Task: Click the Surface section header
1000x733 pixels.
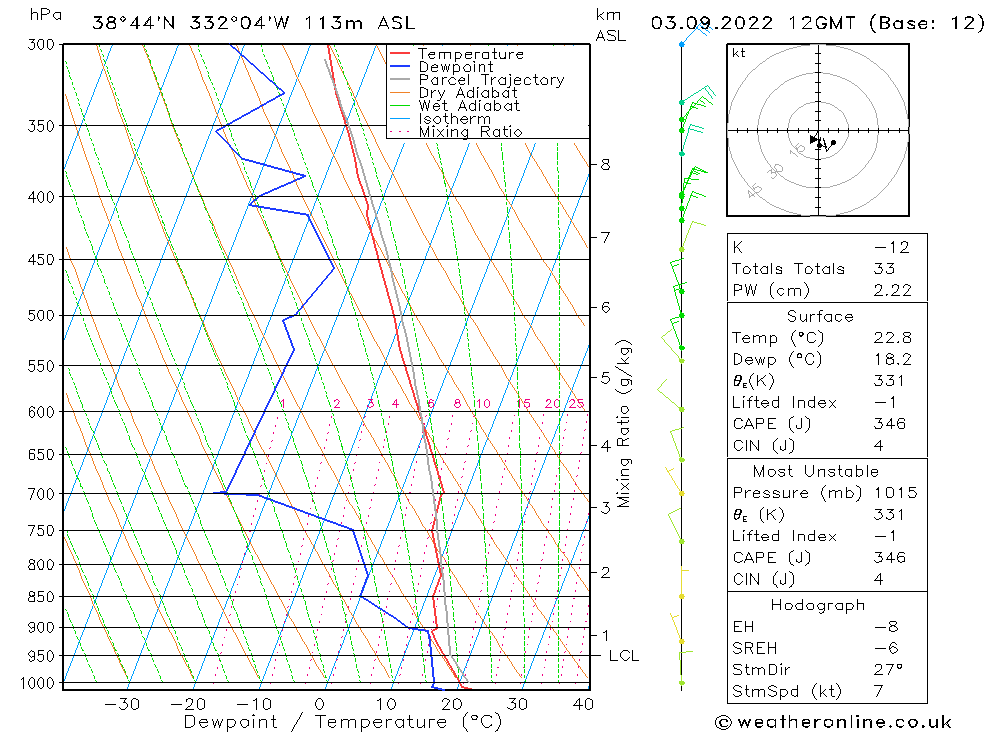Action: [820, 316]
